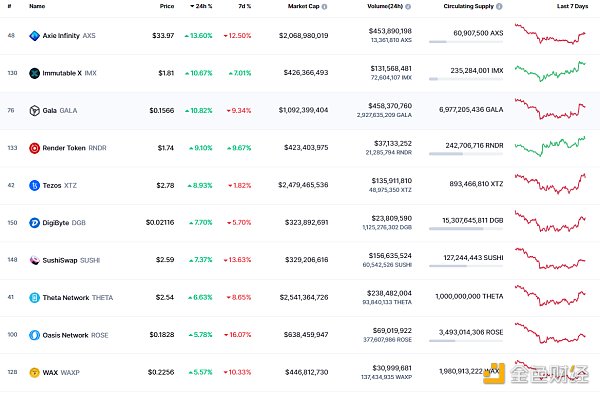Image resolution: width=600 pixels, height=395 pixels.
Task: Sort table by Price column header
Action: point(167,7)
